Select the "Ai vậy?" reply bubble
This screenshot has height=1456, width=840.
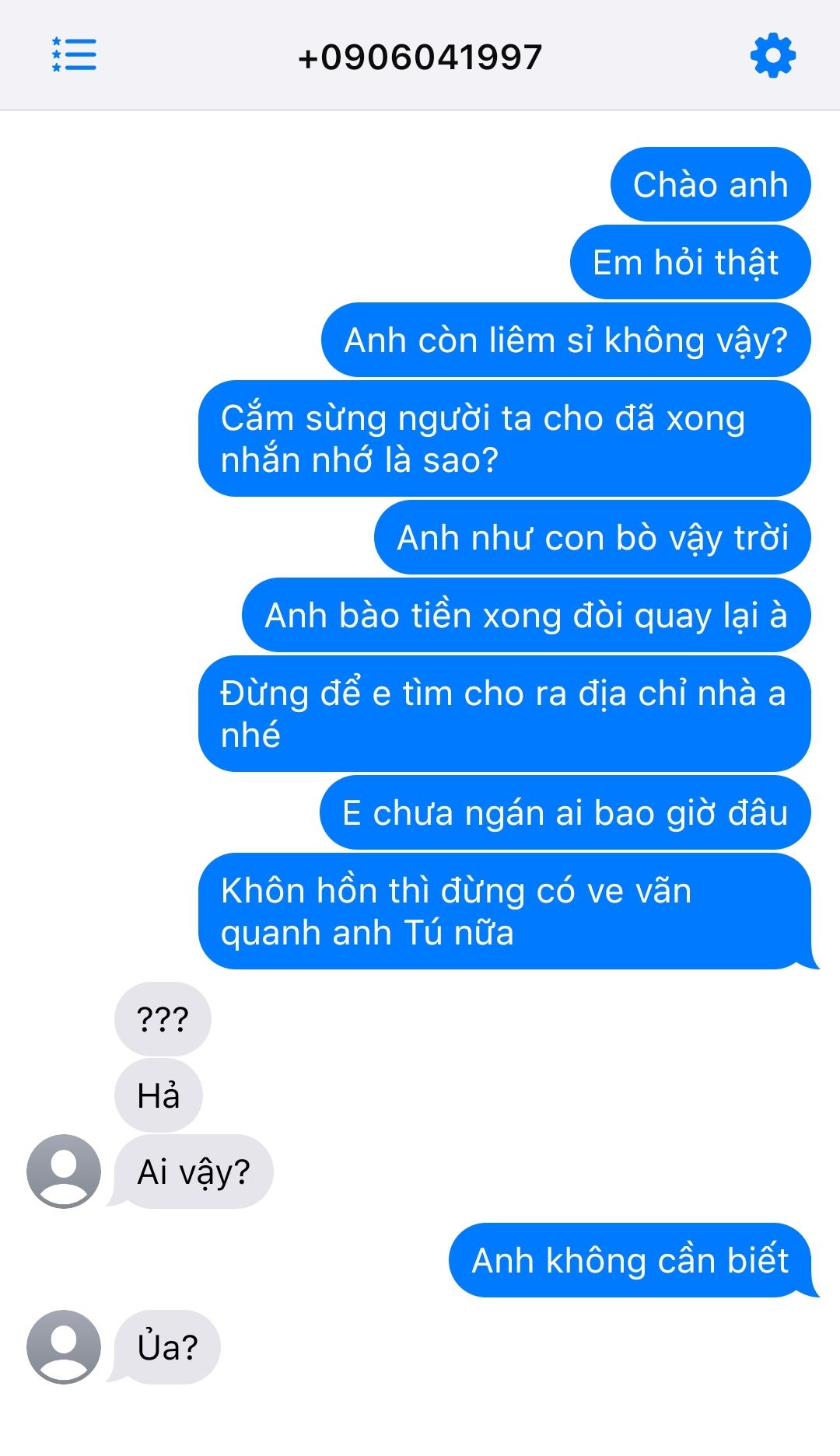(x=193, y=1171)
